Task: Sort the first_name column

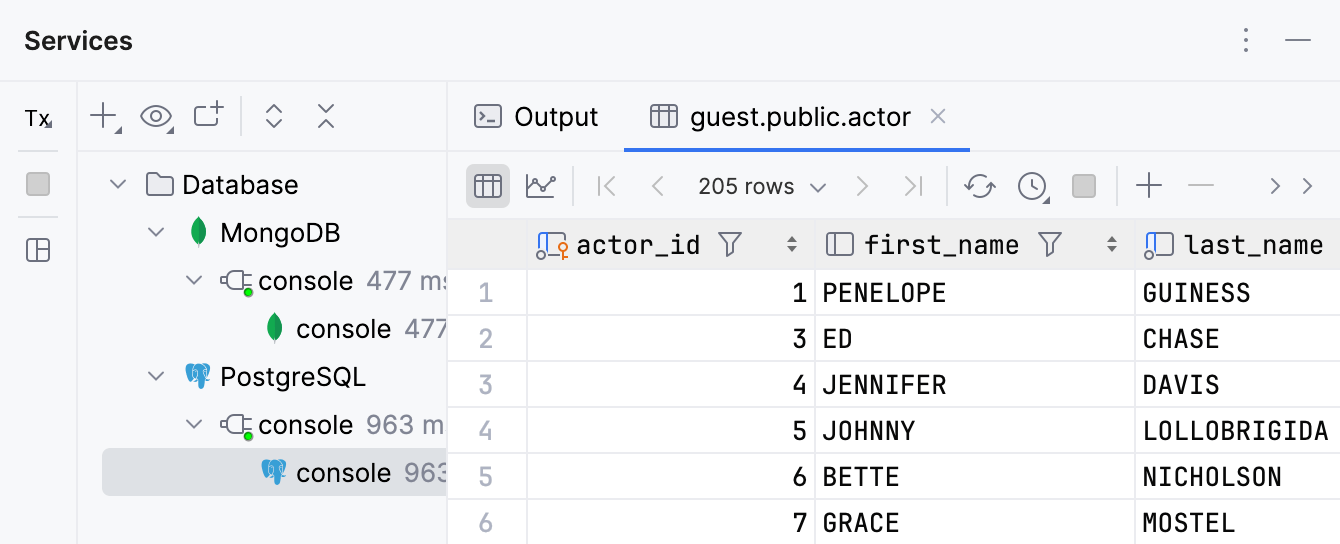Action: click(x=1111, y=244)
